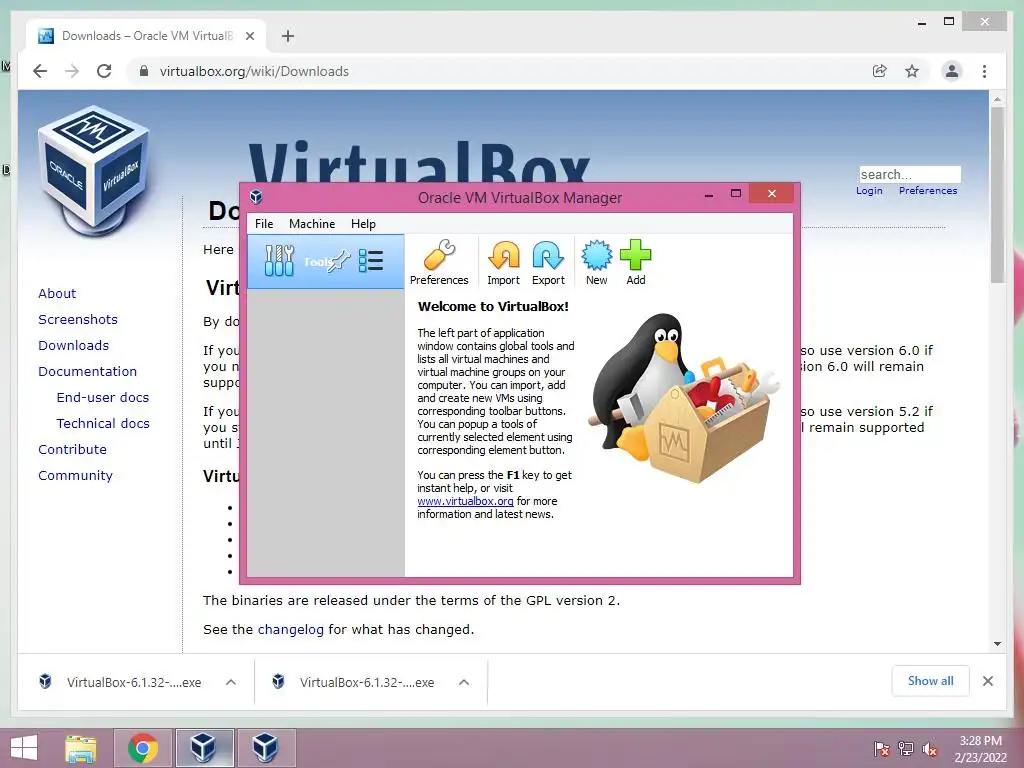
Task: Click Show all downloads button
Action: [x=931, y=681]
